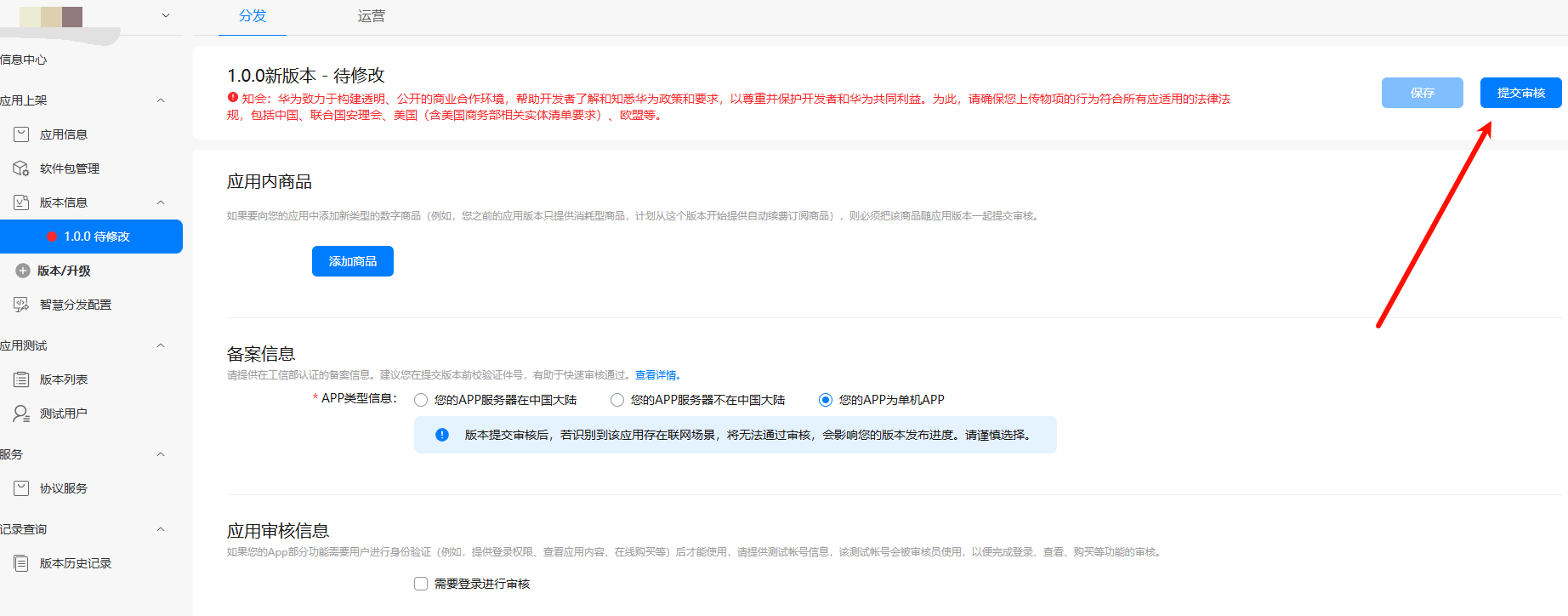Switch to the 运营 tab
The image size is (1568, 616).
click(371, 16)
